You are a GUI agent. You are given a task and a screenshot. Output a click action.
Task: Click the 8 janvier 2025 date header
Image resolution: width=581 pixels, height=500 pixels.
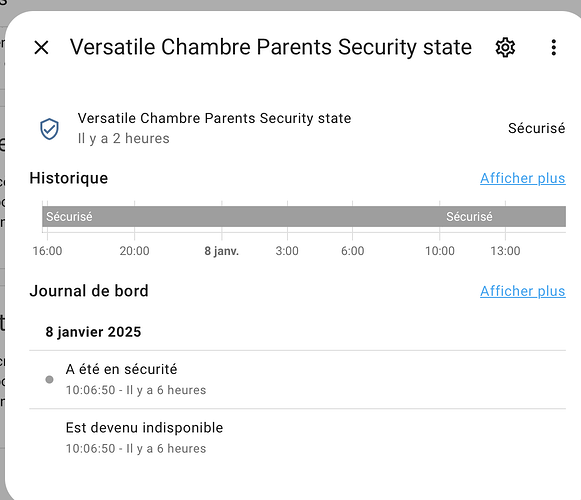pyautogui.click(x=93, y=332)
